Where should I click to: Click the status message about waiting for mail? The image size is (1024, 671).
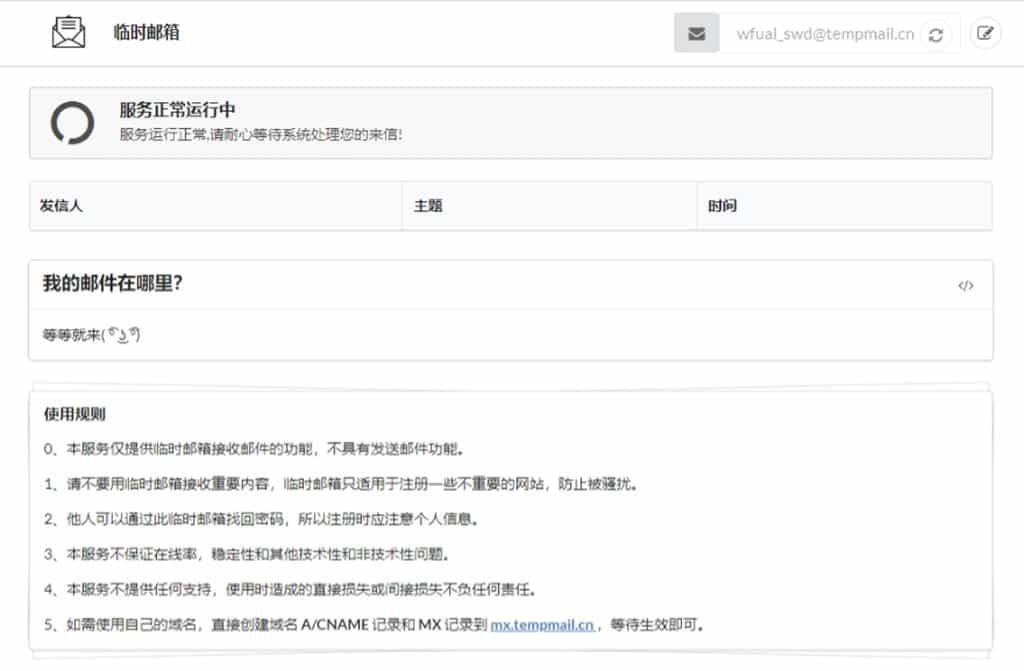tap(261, 134)
